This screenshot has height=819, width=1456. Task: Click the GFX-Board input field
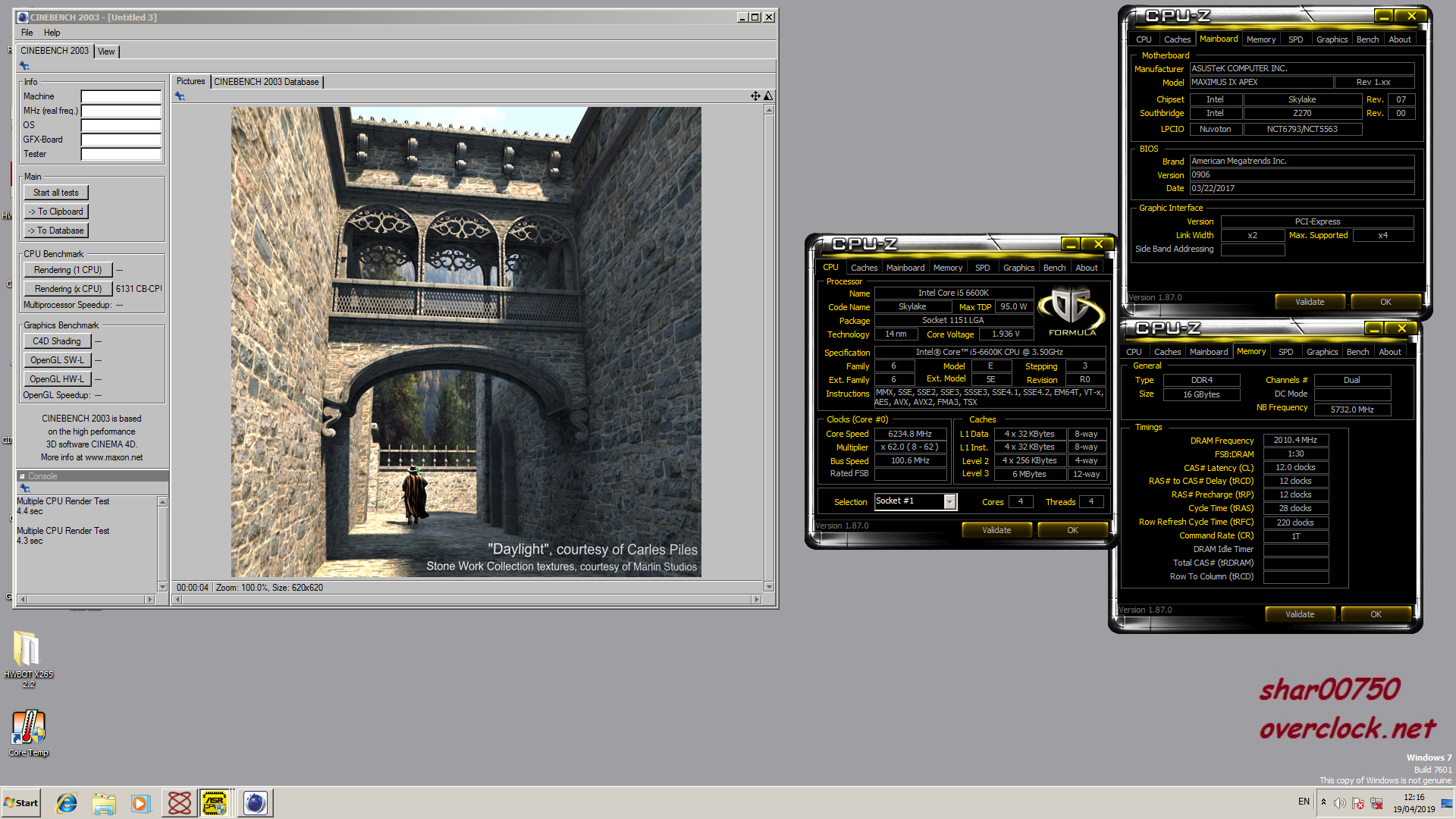[121, 140]
